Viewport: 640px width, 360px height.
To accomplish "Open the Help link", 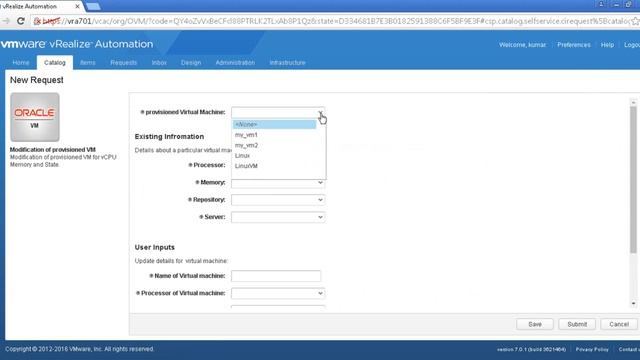I will pos(607,45).
